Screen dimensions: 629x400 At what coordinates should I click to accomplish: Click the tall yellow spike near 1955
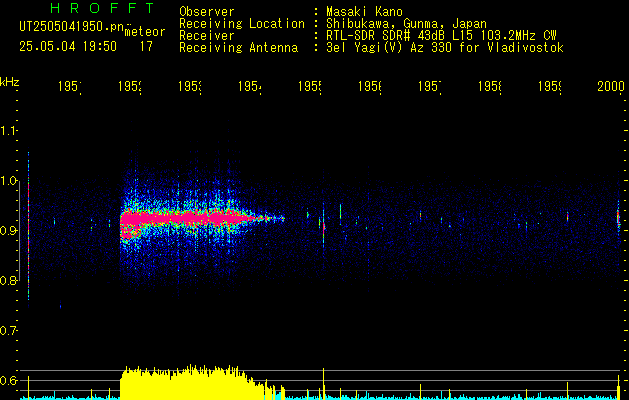[x=323, y=384]
